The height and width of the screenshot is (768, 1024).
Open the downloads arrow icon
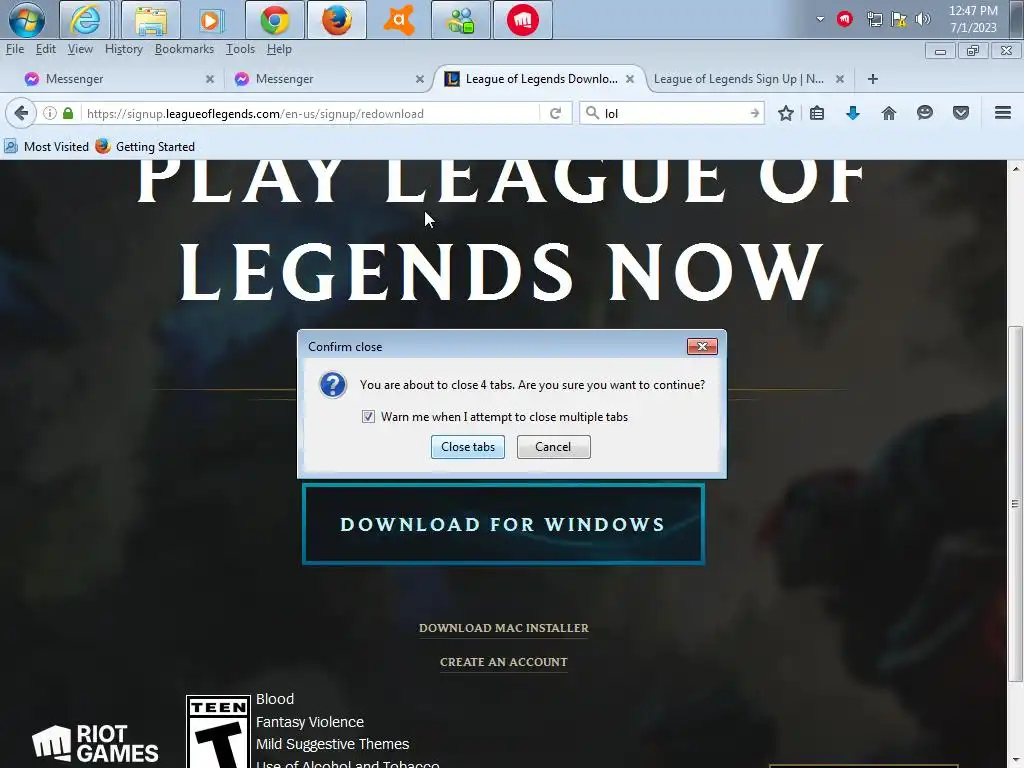852,113
